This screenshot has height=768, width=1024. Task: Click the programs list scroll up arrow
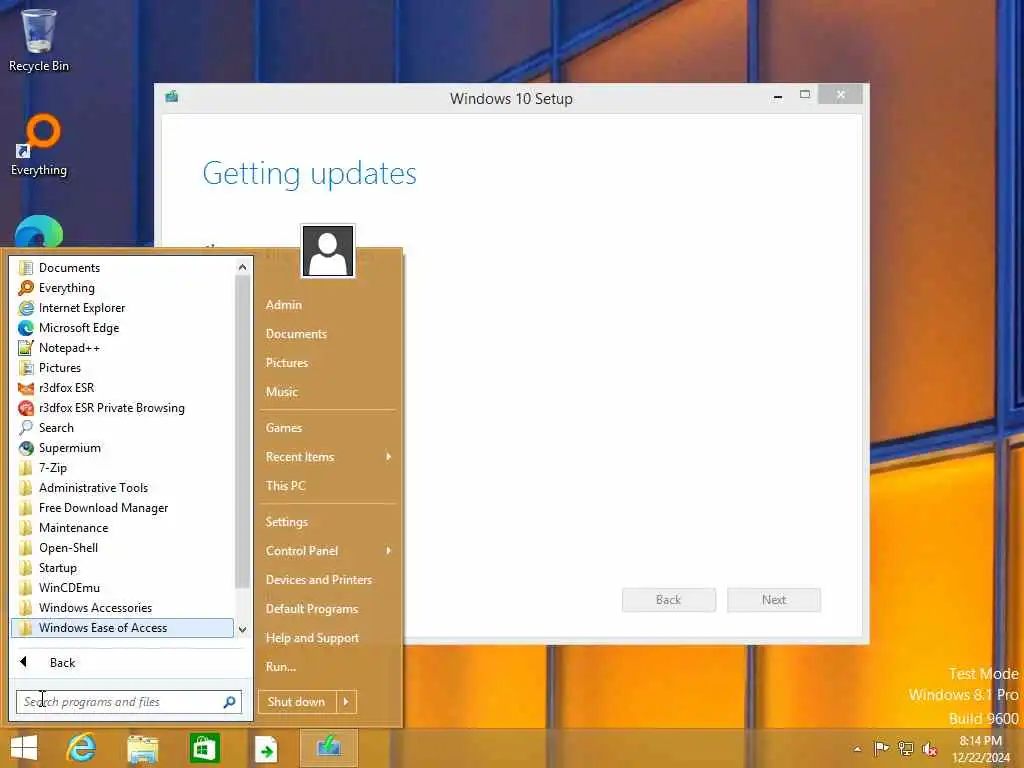242,267
